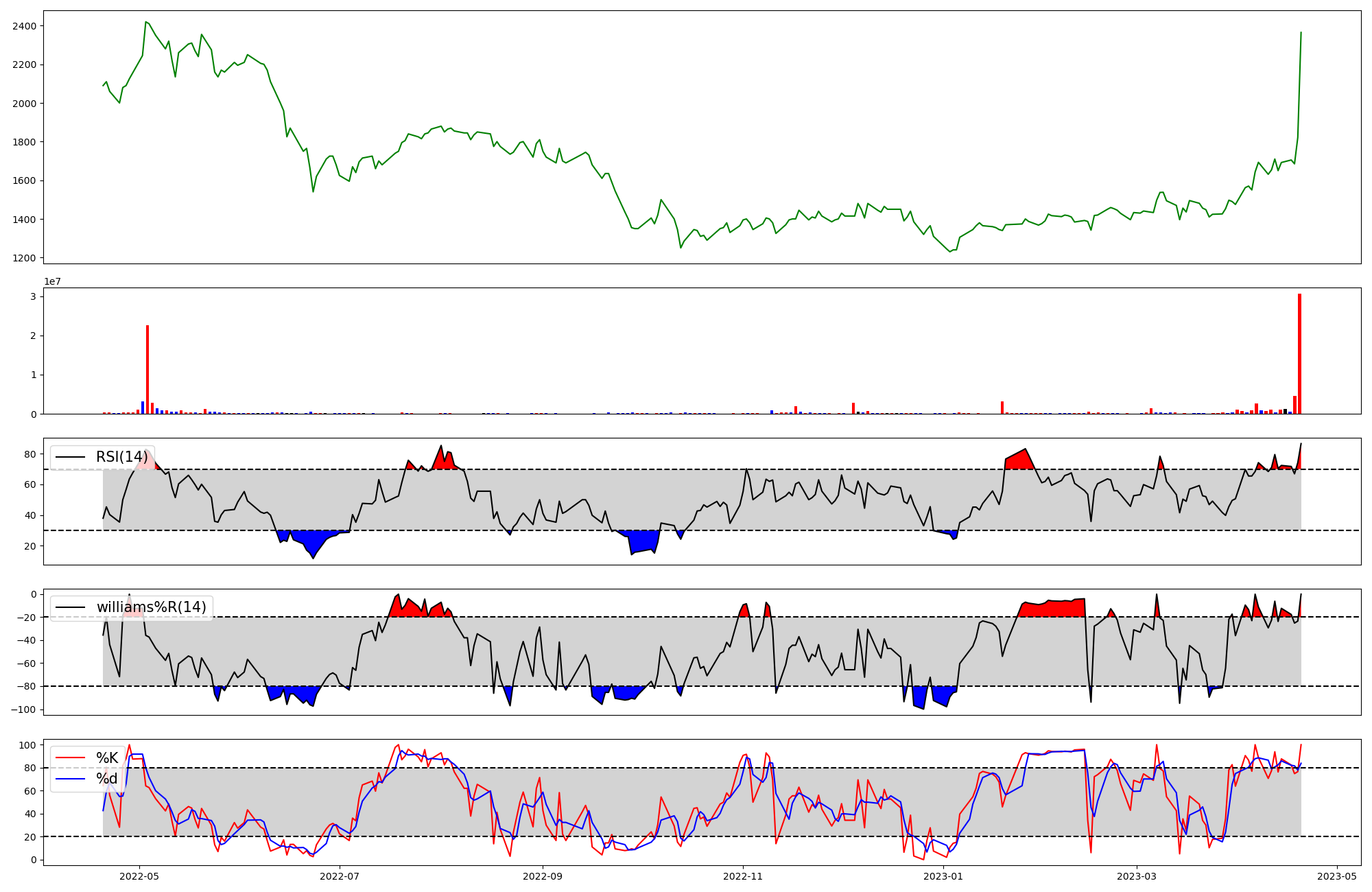
Task: Click the -60 tick on Williams %R axis
Action: click(27, 664)
